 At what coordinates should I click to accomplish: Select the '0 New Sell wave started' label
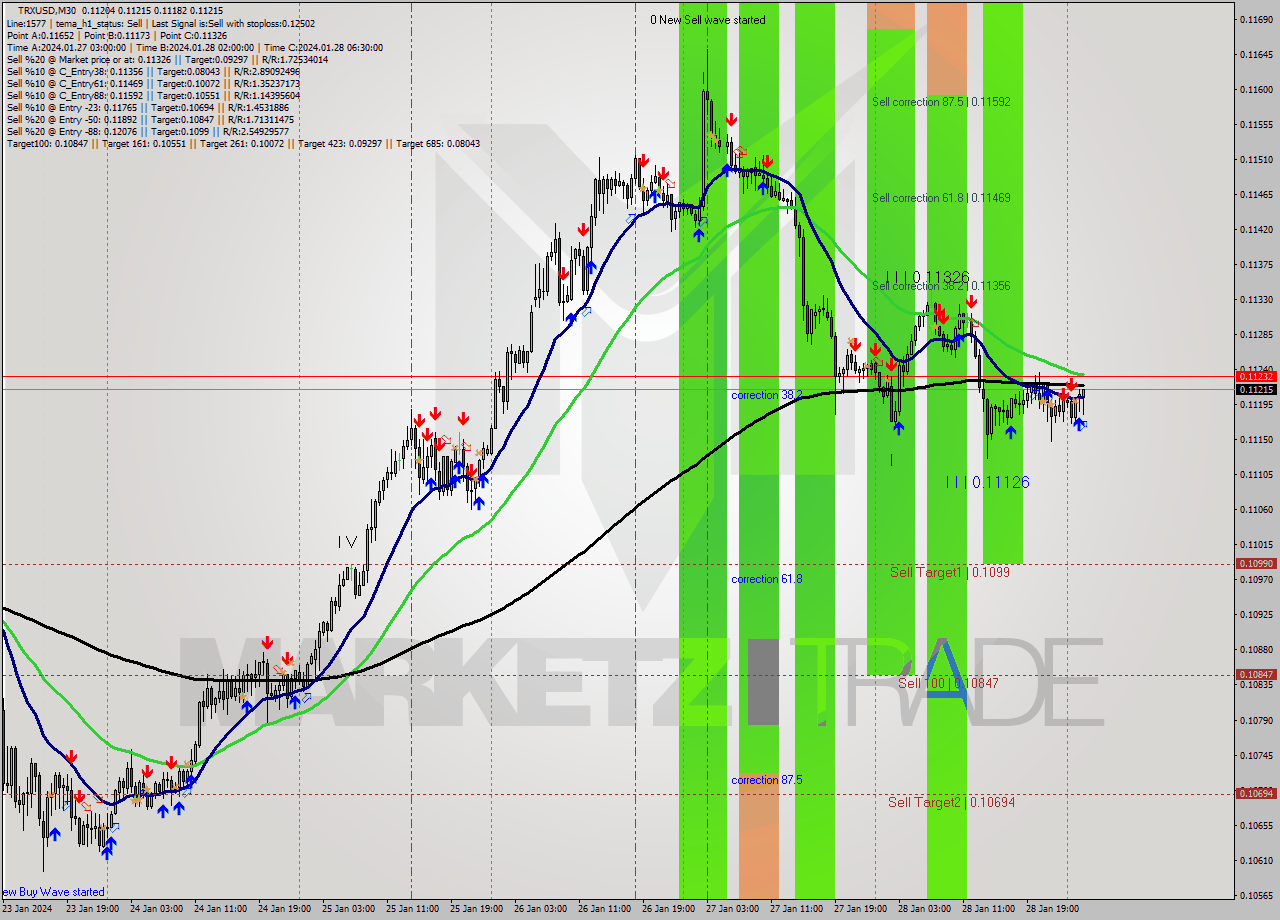point(708,20)
